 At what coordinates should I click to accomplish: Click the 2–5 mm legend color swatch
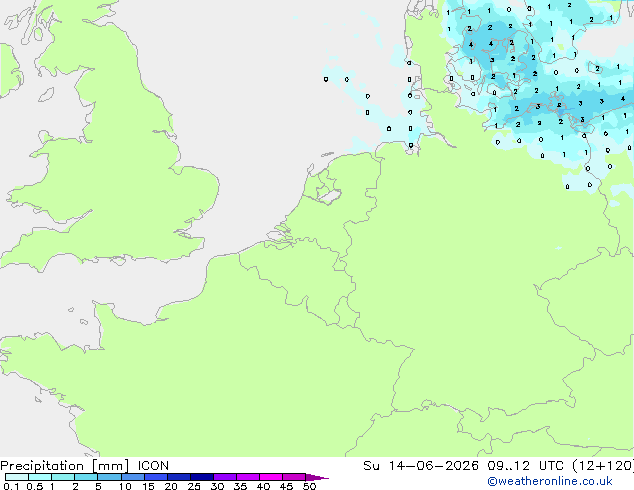(x=86, y=477)
